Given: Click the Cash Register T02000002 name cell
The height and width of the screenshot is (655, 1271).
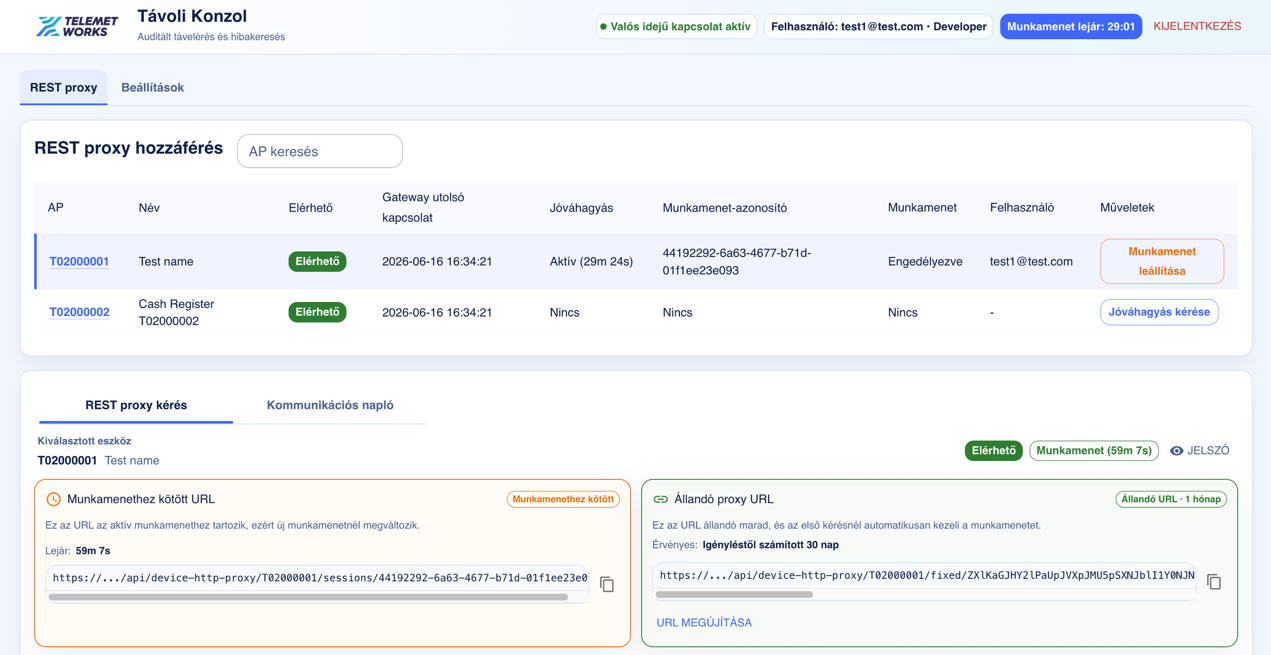Looking at the screenshot, I should [x=176, y=312].
